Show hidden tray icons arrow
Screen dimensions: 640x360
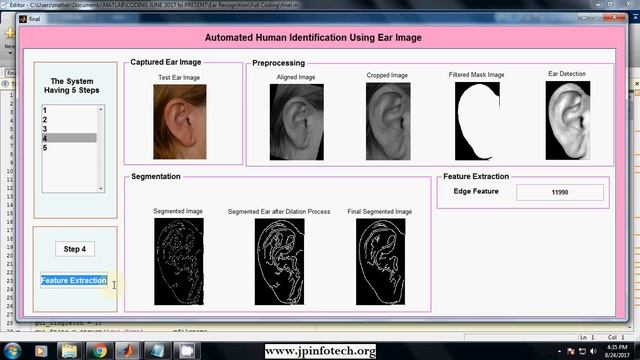tap(559, 351)
